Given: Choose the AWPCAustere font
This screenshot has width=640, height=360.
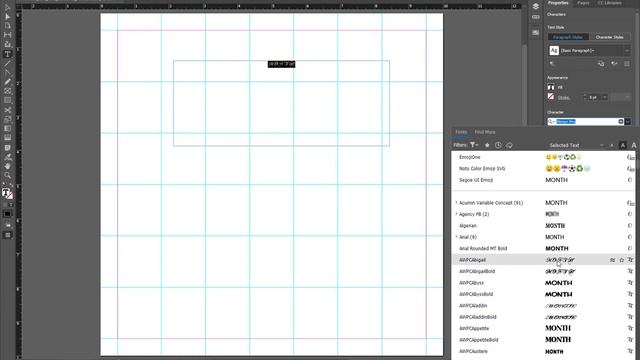Looking at the screenshot, I should (x=543, y=351).
